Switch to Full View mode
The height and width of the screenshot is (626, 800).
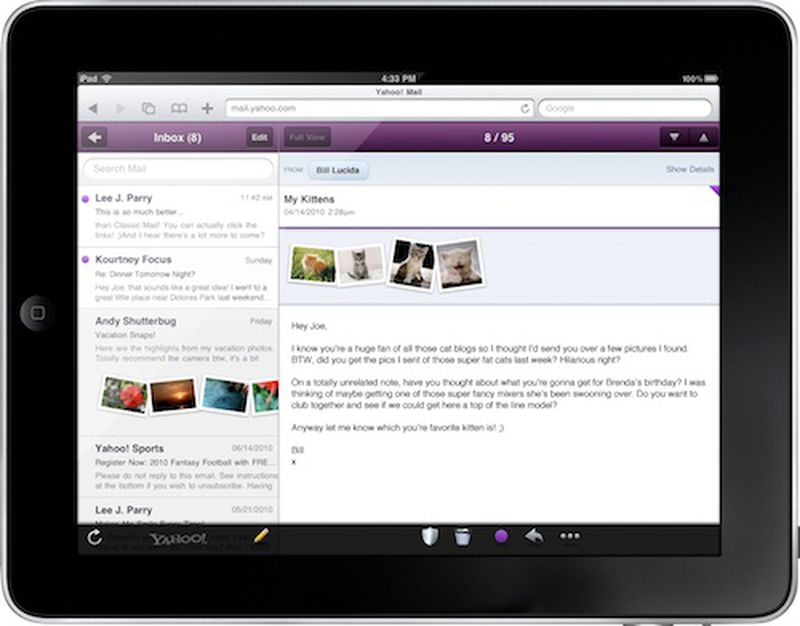pos(306,137)
